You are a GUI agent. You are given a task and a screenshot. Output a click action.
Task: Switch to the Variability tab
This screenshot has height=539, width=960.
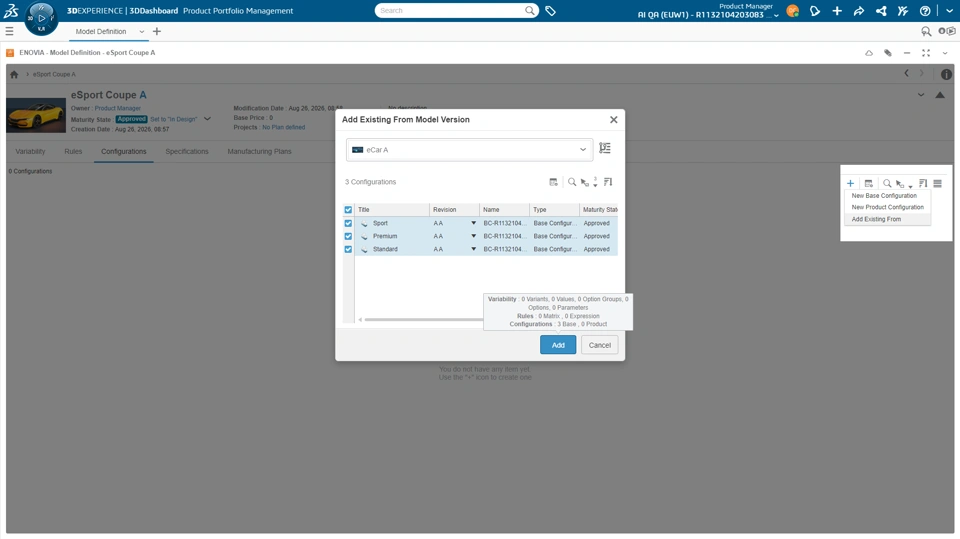coord(30,151)
